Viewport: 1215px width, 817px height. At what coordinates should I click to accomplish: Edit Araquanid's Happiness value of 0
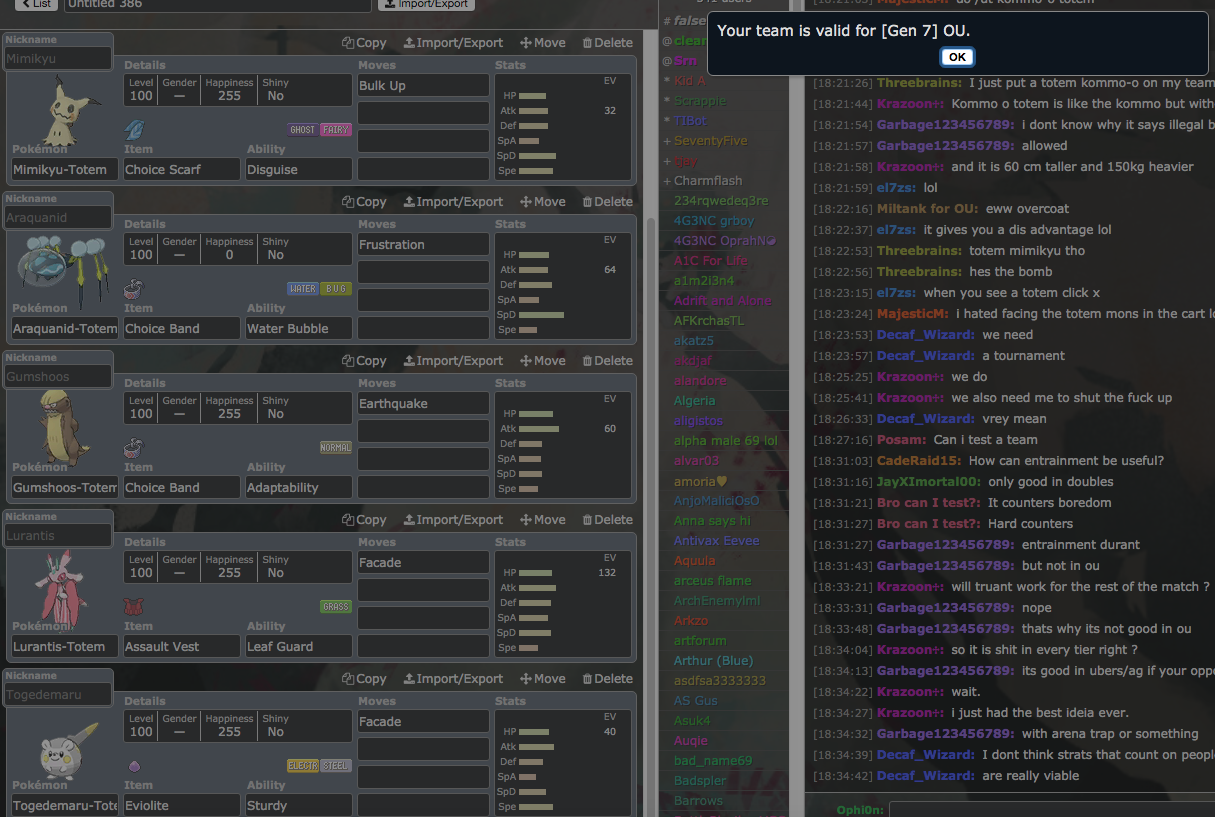coord(229,249)
